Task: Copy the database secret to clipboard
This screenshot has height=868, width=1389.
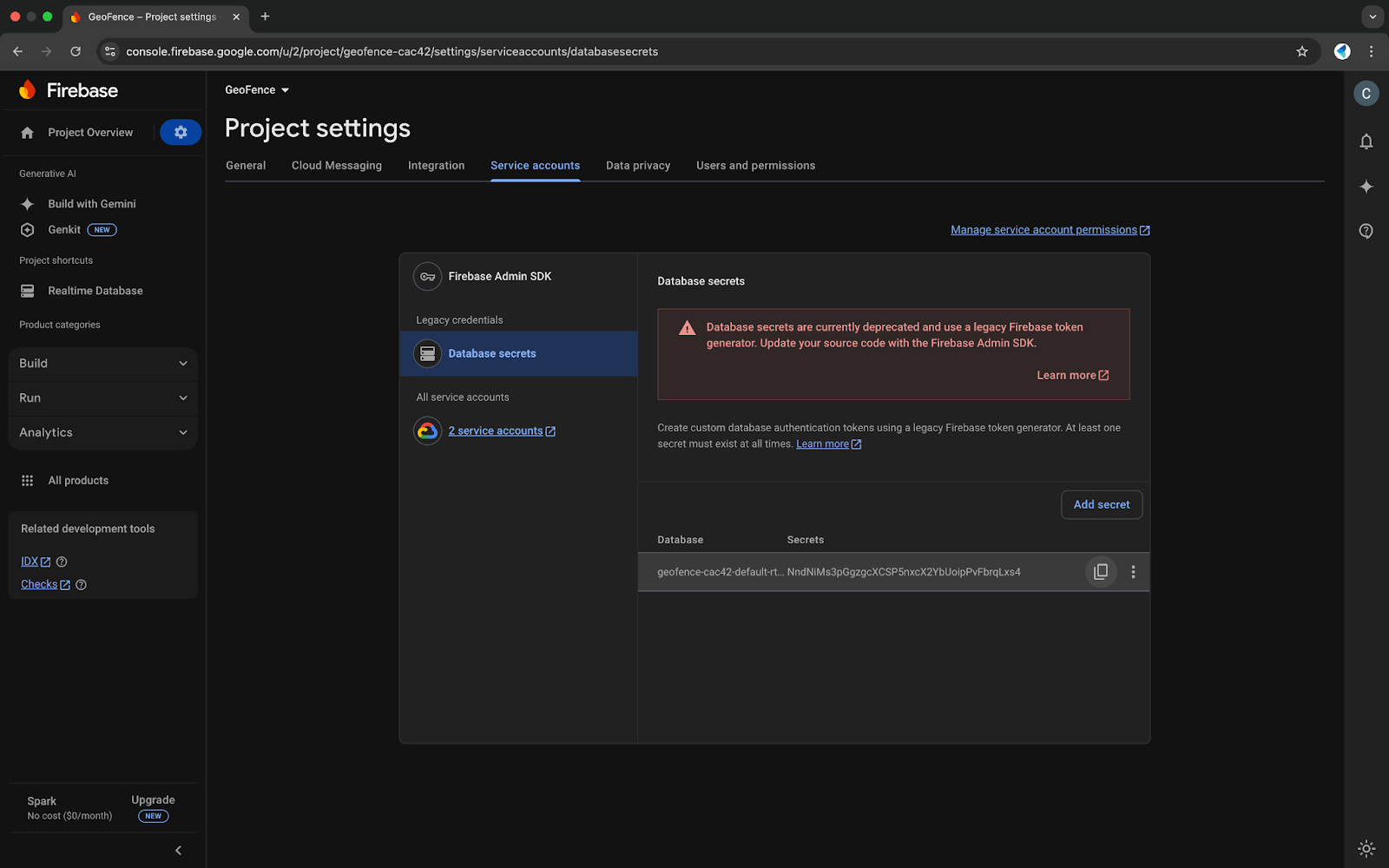Action: pyautogui.click(x=1101, y=572)
